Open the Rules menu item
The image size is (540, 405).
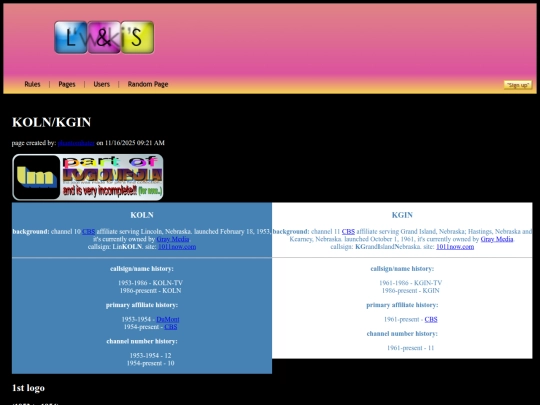(x=32, y=84)
